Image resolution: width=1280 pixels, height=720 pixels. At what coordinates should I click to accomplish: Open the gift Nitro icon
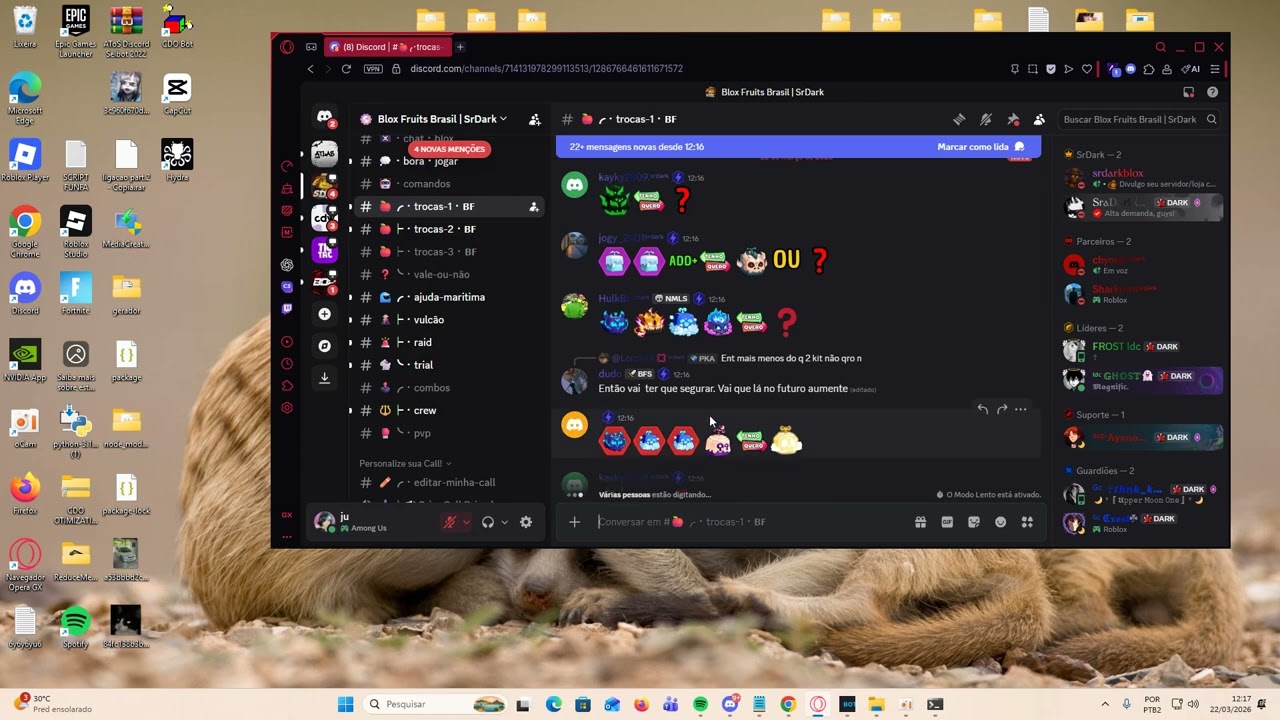pos(920,522)
